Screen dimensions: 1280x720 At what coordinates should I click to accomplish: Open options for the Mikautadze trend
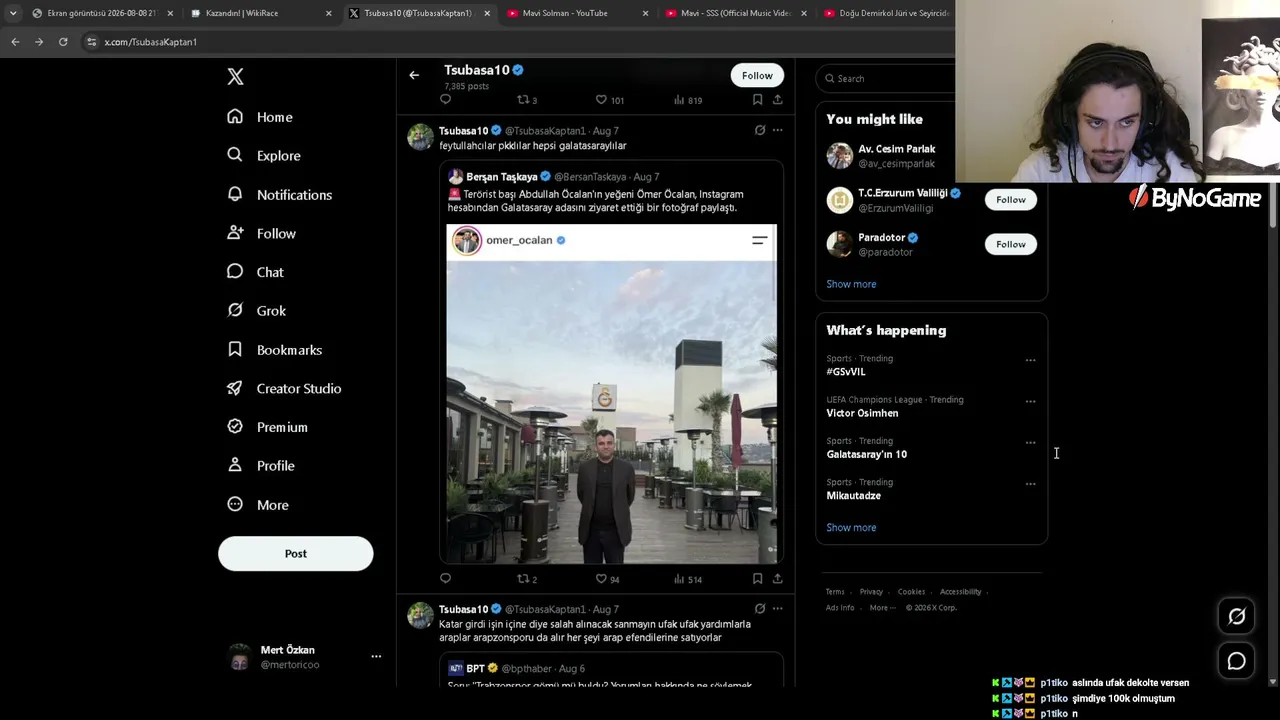point(1030,484)
